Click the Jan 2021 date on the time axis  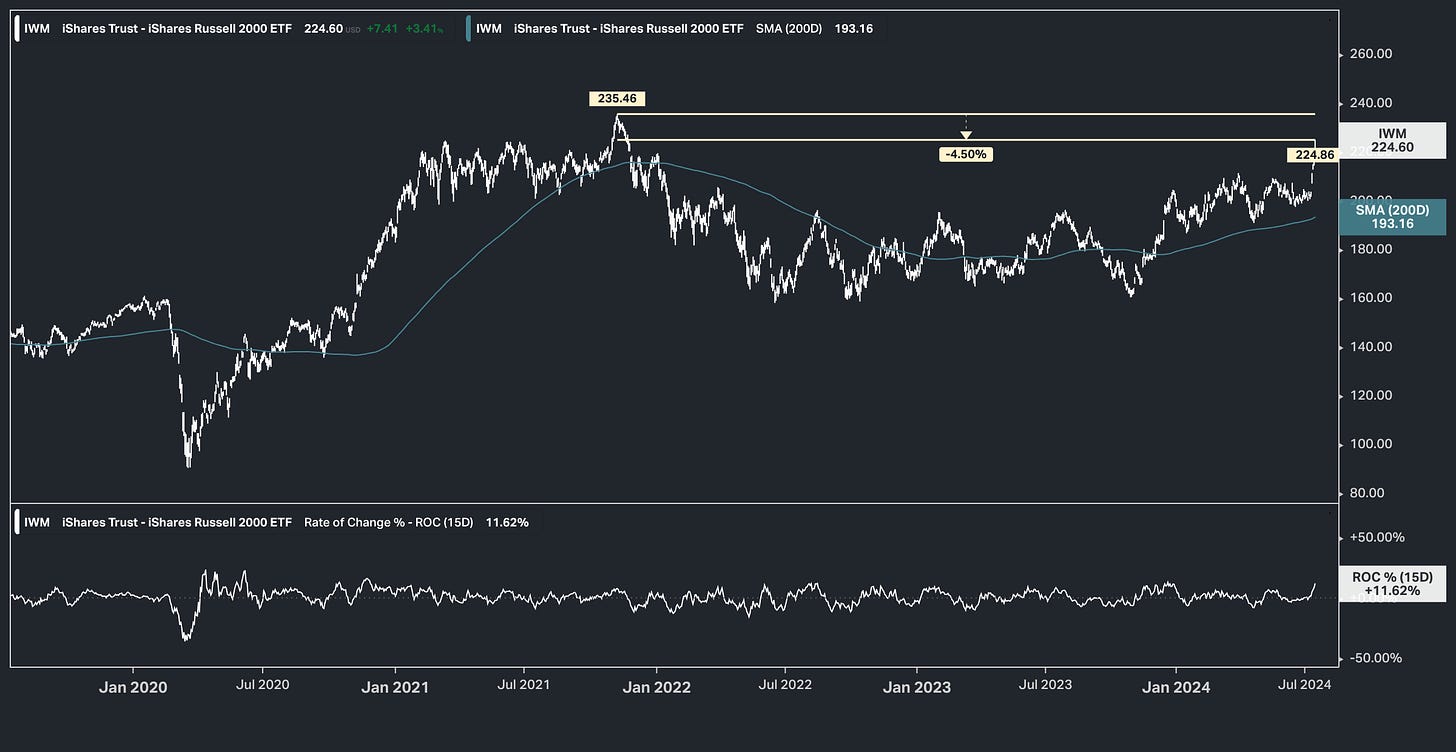tap(395, 687)
